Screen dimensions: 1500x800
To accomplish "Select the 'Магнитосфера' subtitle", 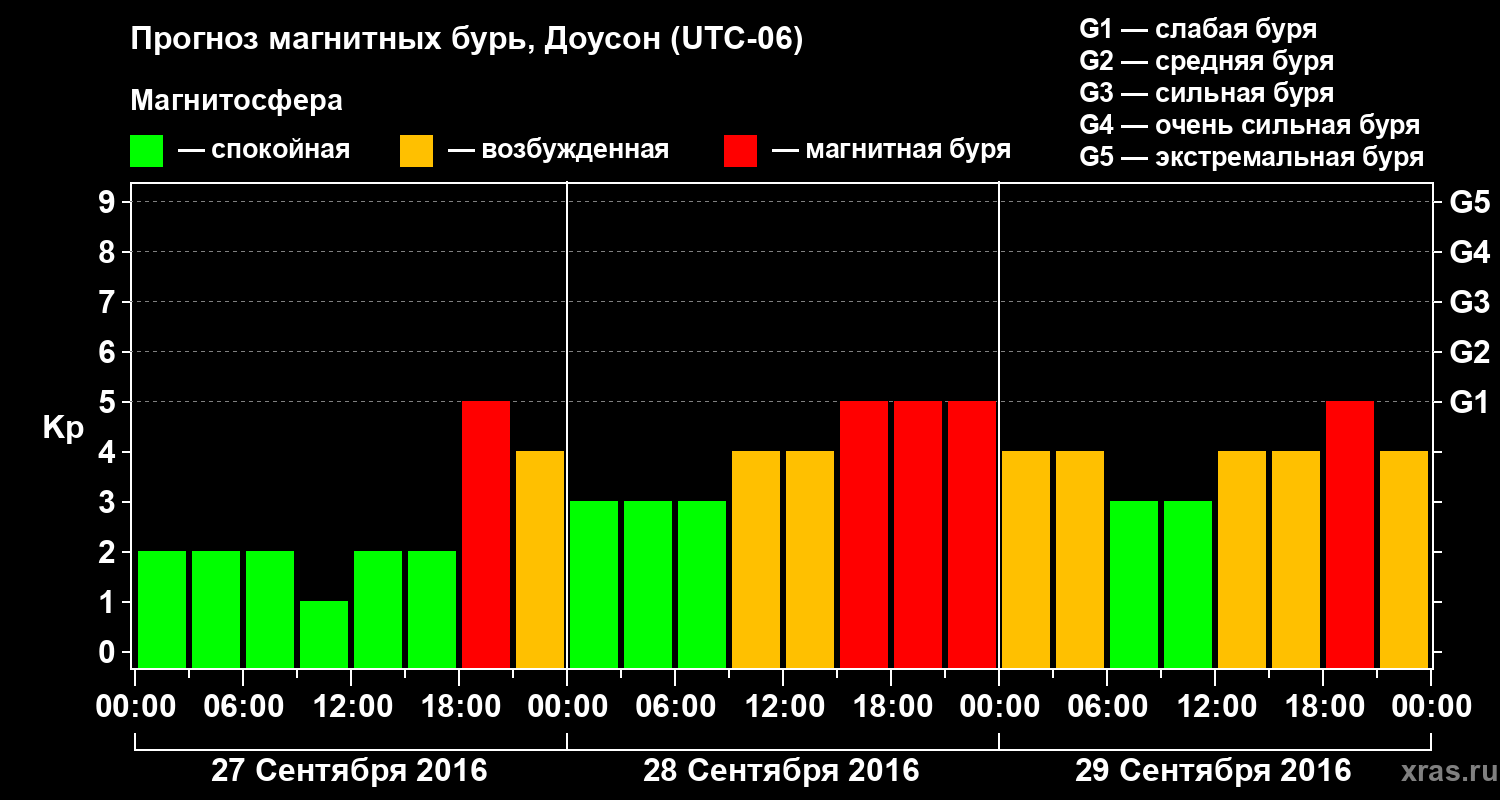I will click(x=237, y=101).
